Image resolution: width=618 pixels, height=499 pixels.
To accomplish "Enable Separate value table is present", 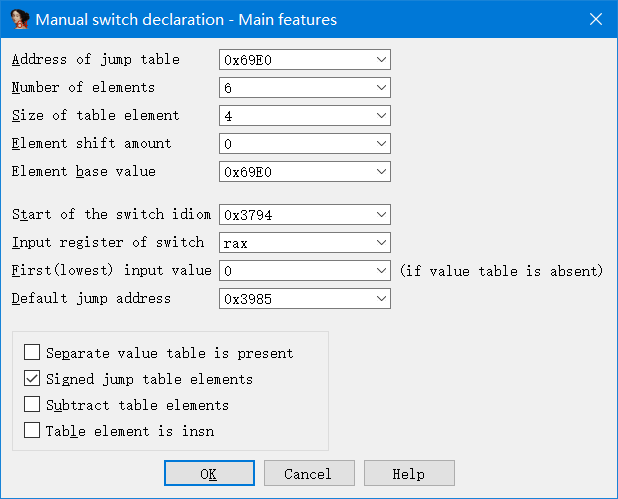I will [x=33, y=353].
